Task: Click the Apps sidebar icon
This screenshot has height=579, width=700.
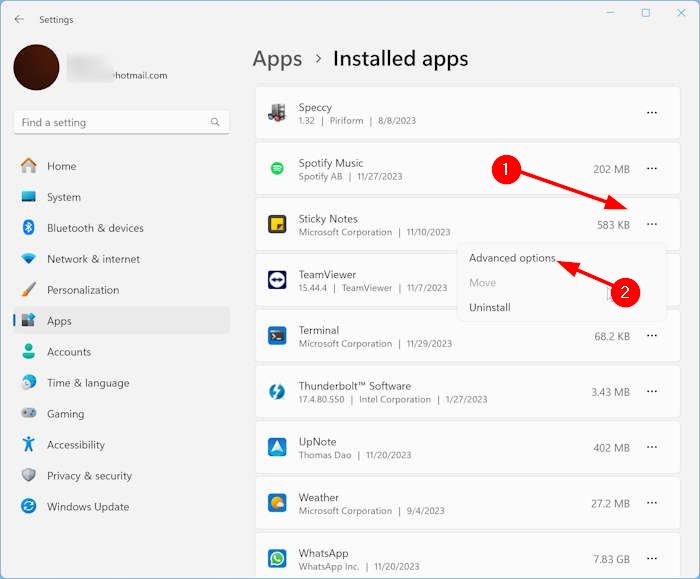Action: (29, 320)
